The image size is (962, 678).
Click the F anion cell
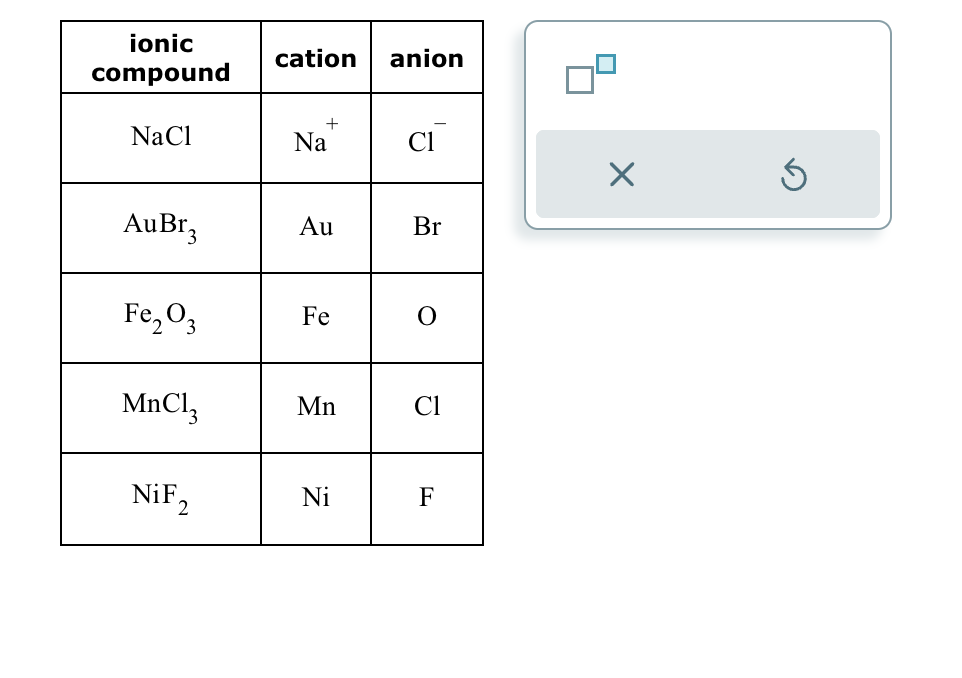[x=427, y=497]
